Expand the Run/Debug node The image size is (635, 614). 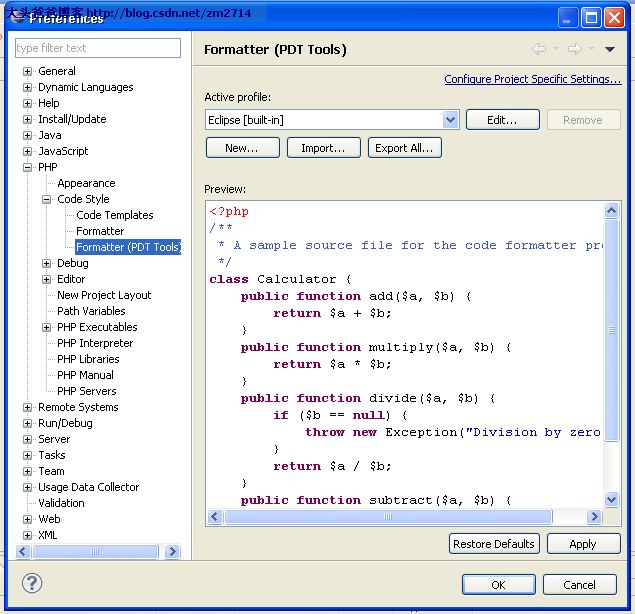(x=27, y=423)
